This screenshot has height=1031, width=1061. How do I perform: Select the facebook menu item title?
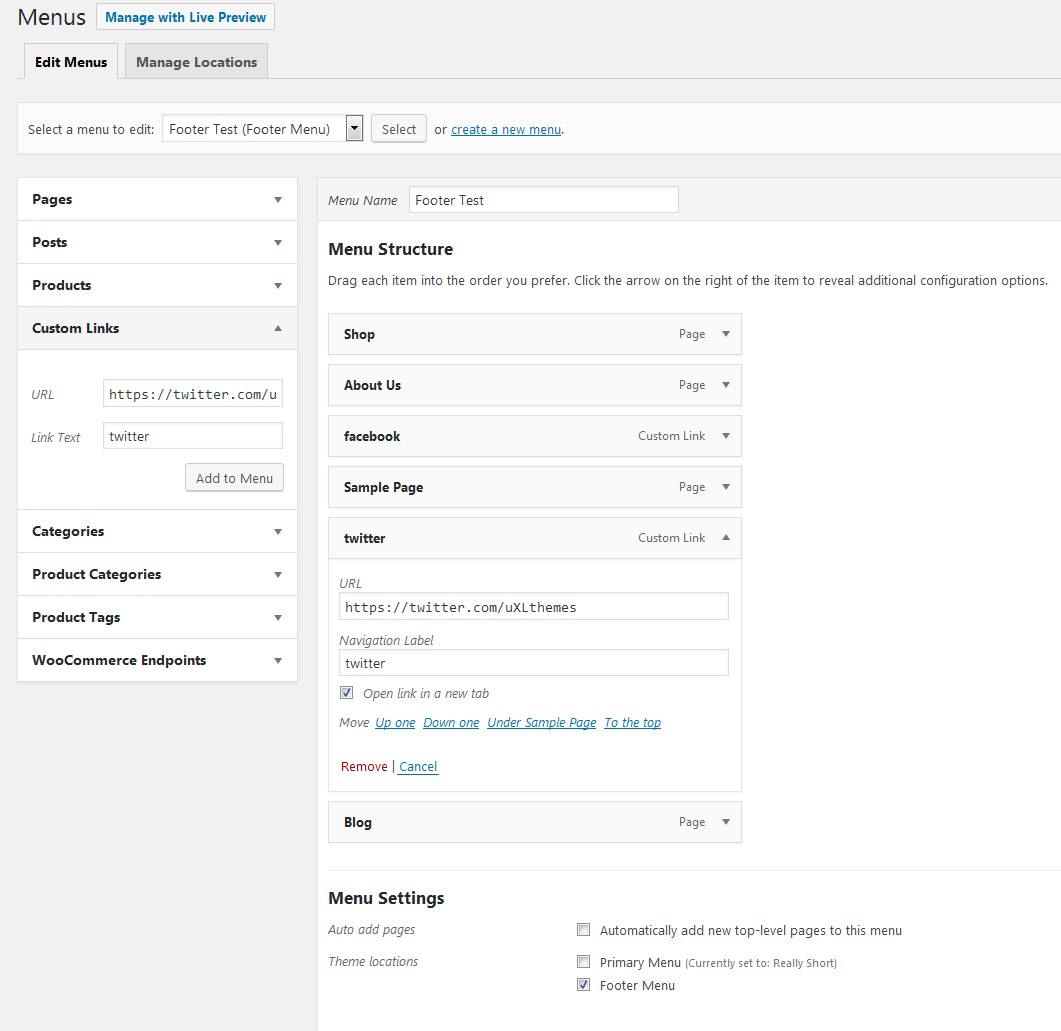click(x=372, y=436)
